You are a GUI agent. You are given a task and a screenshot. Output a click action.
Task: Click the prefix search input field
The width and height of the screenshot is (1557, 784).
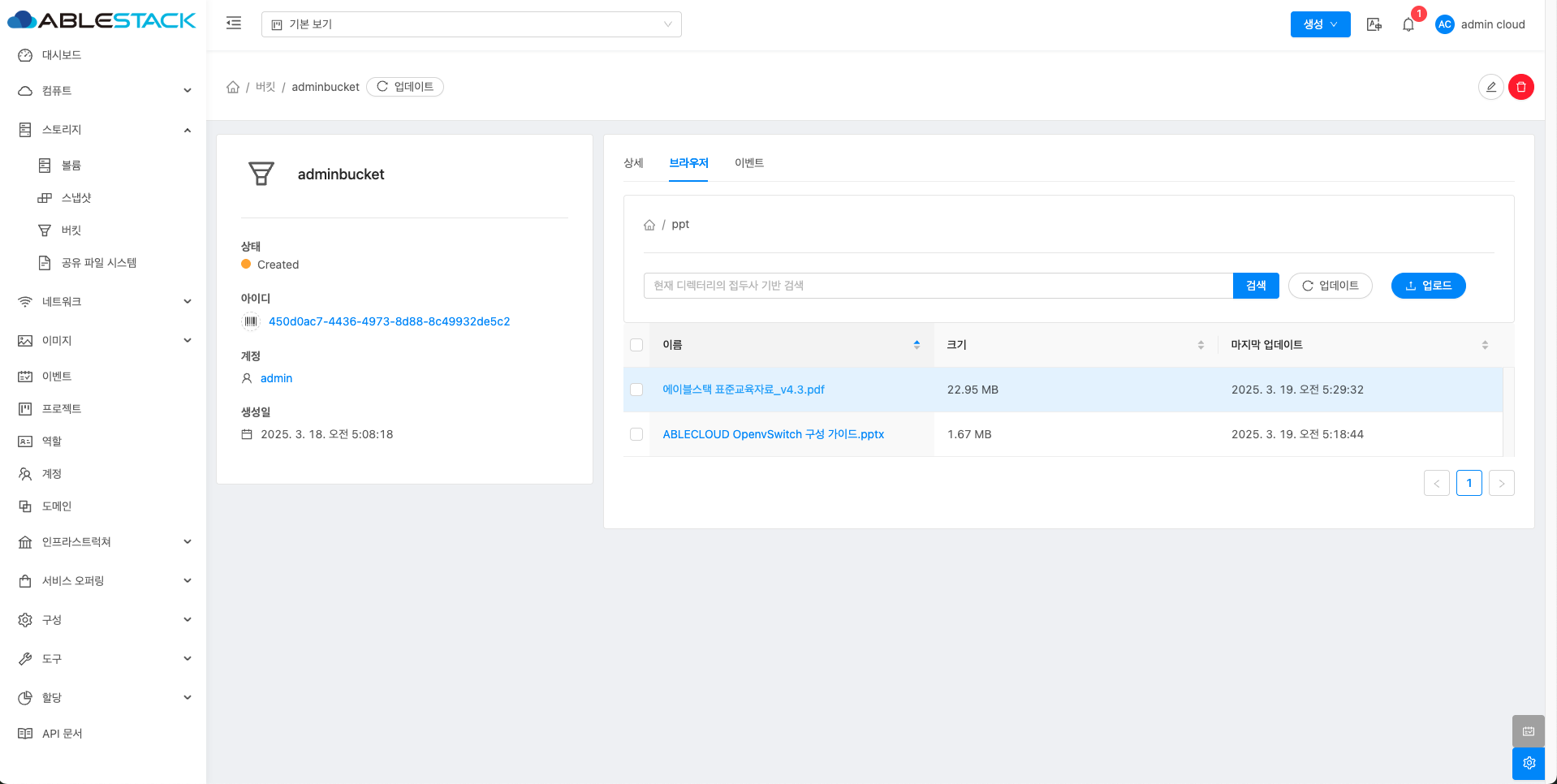coord(938,286)
